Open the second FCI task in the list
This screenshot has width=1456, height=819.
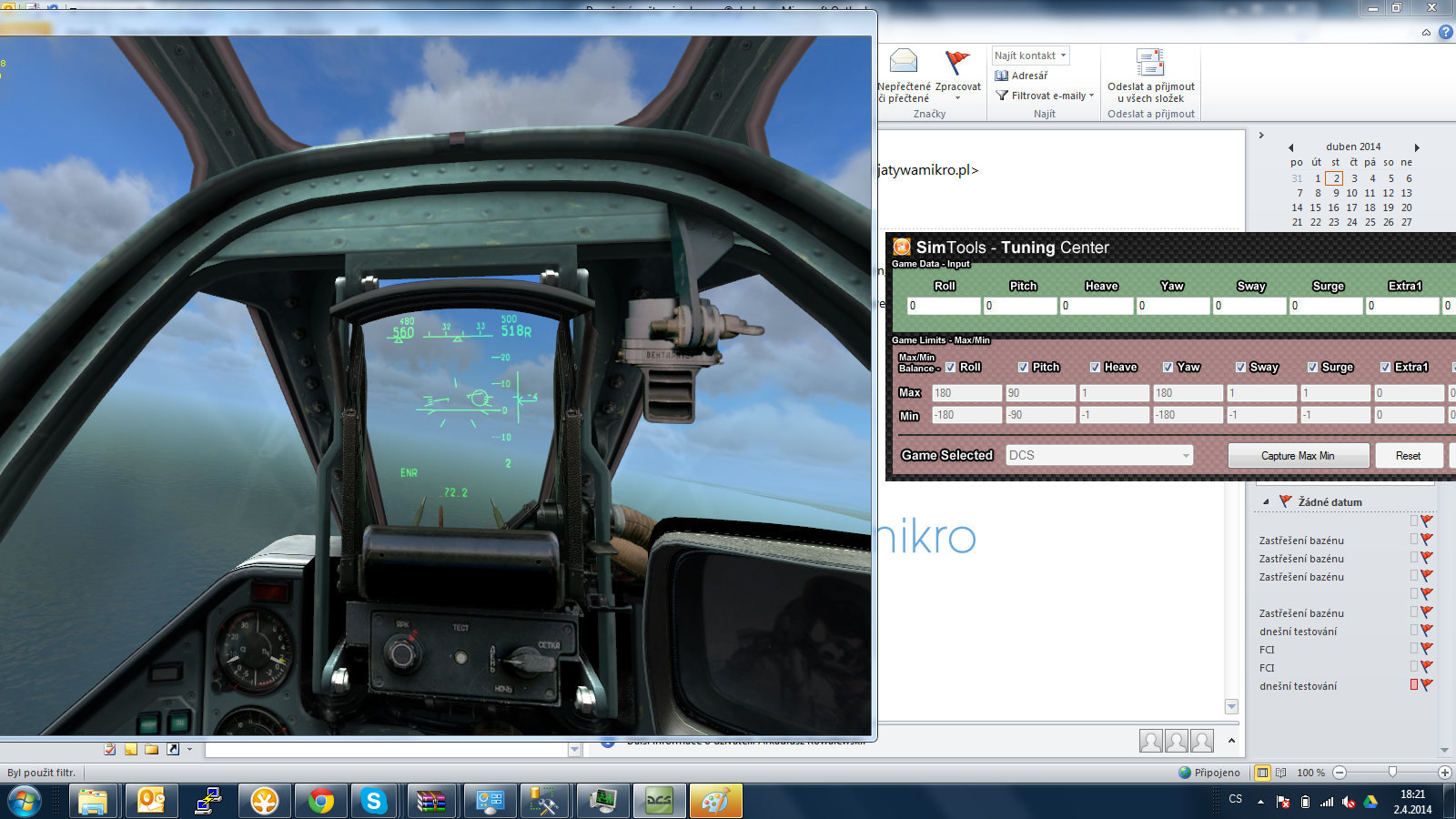1267,668
